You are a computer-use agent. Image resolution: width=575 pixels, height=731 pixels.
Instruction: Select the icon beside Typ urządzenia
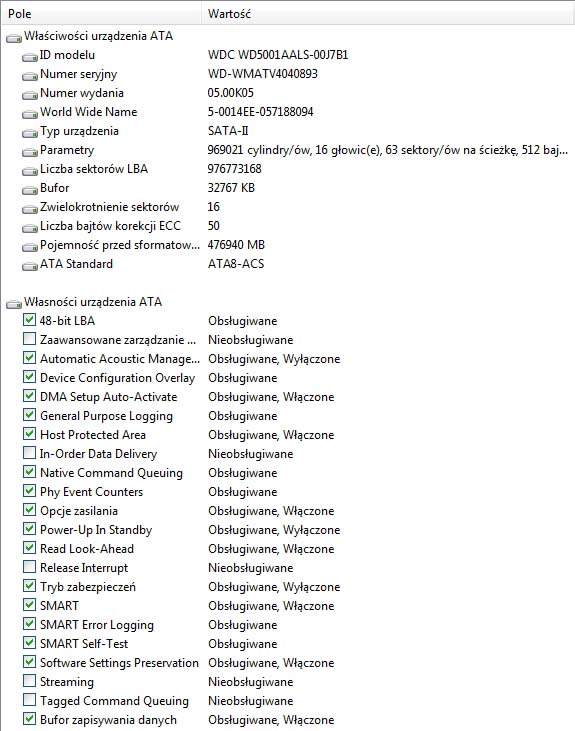pyautogui.click(x=30, y=133)
